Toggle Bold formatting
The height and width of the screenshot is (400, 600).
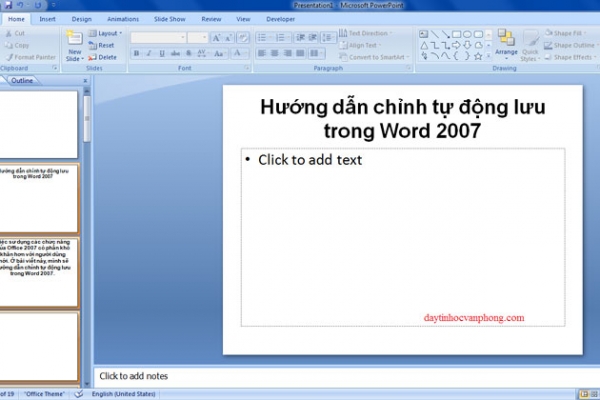pos(136,53)
